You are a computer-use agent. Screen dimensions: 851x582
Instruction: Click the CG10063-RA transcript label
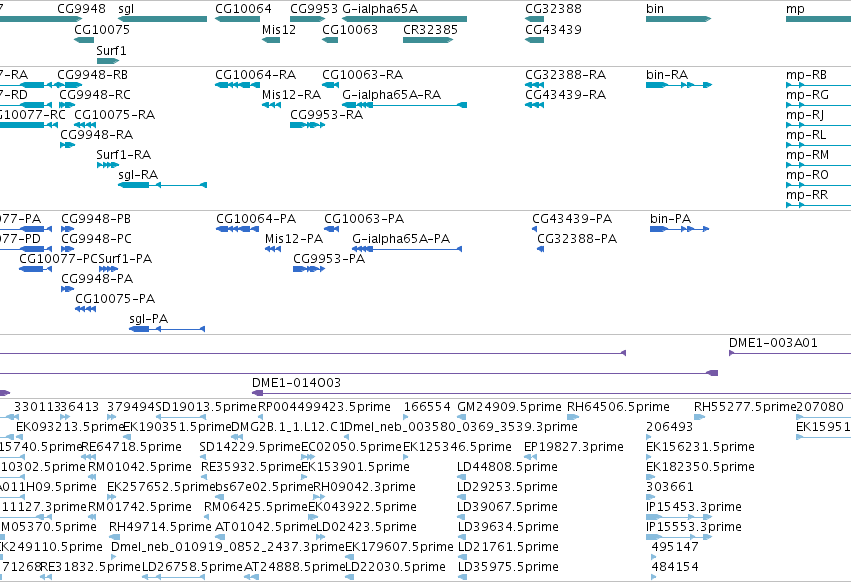point(363,74)
